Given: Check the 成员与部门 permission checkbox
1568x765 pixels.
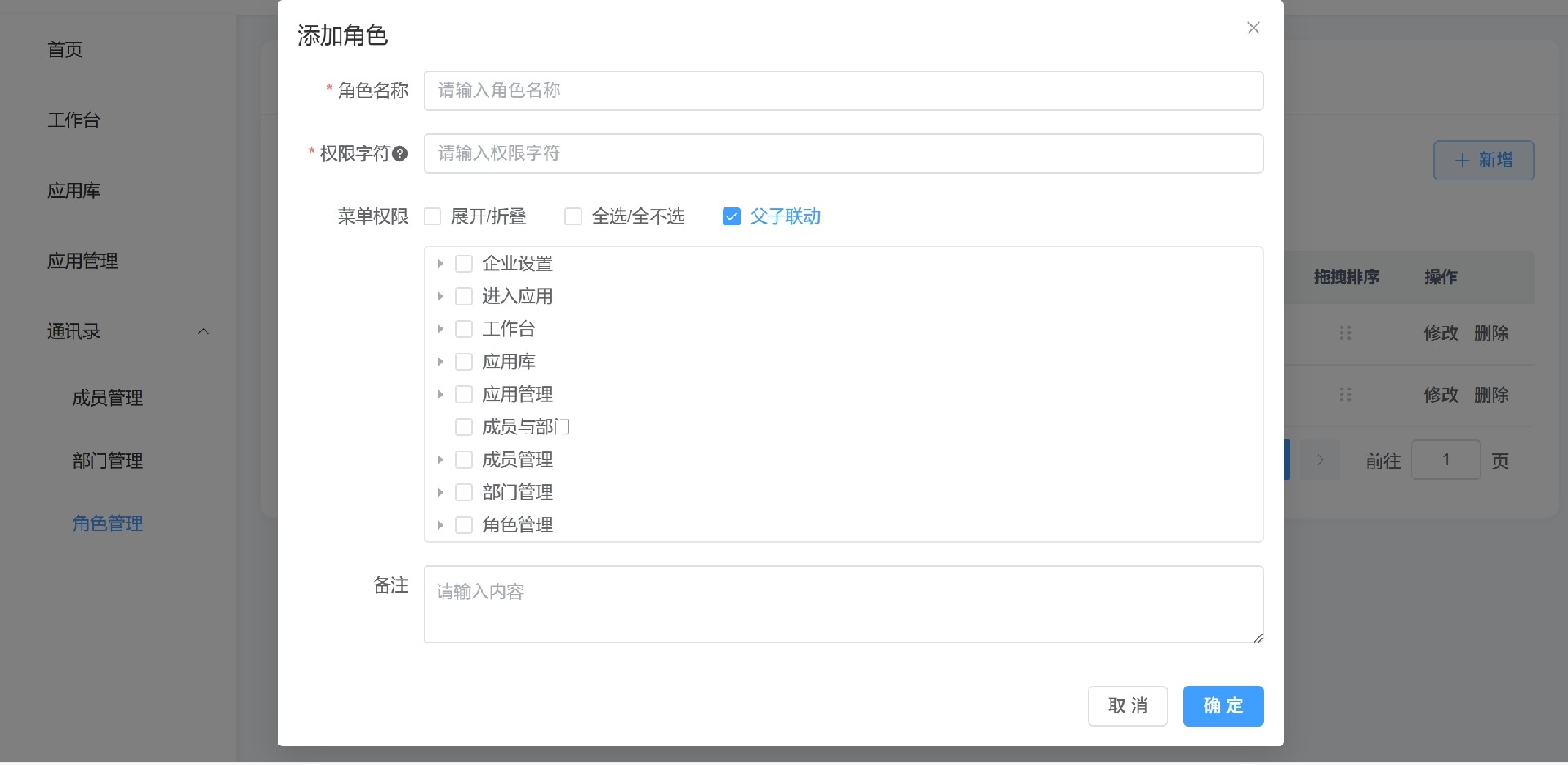Looking at the screenshot, I should (464, 426).
